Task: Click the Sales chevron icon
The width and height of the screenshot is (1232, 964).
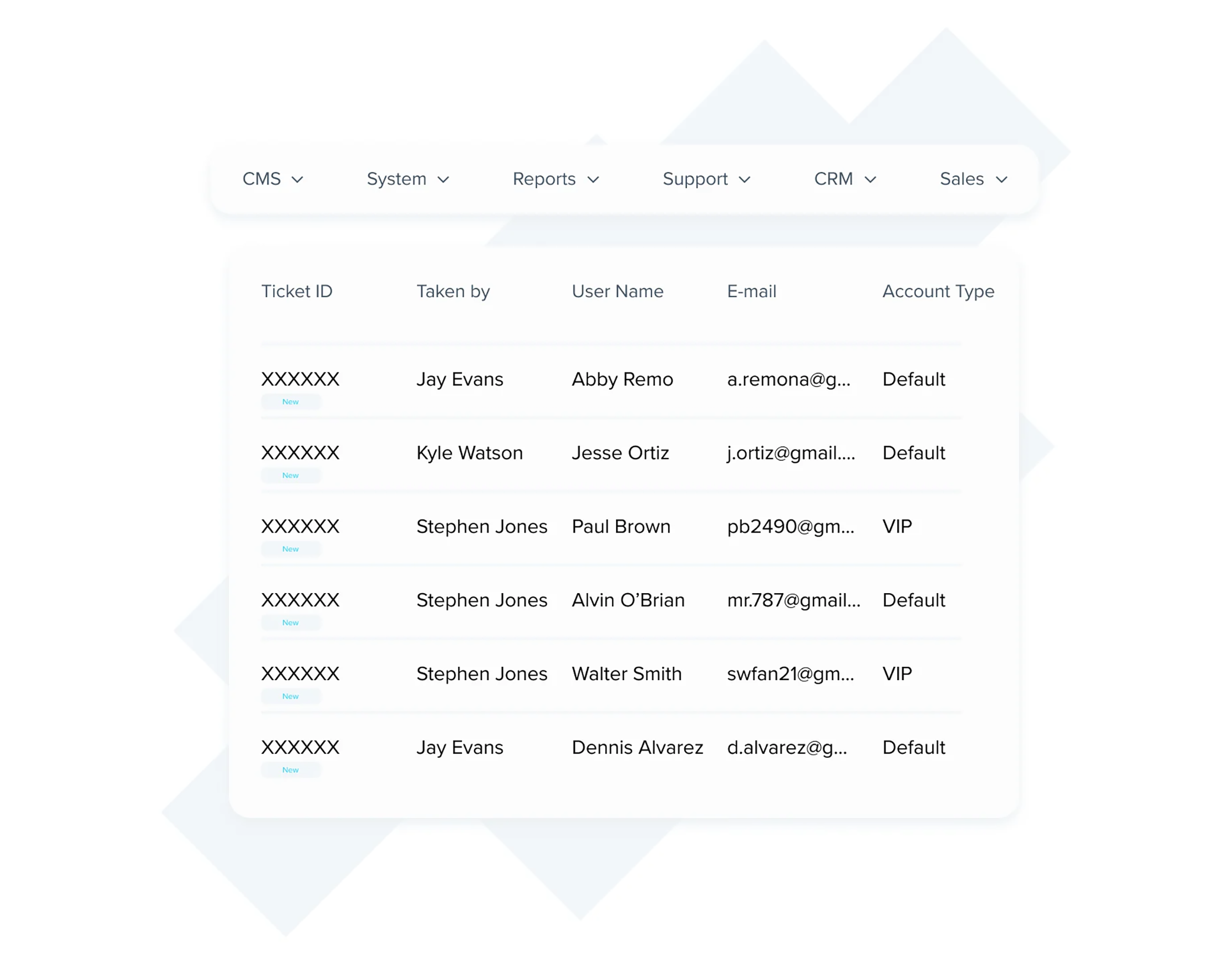Action: point(1001,180)
